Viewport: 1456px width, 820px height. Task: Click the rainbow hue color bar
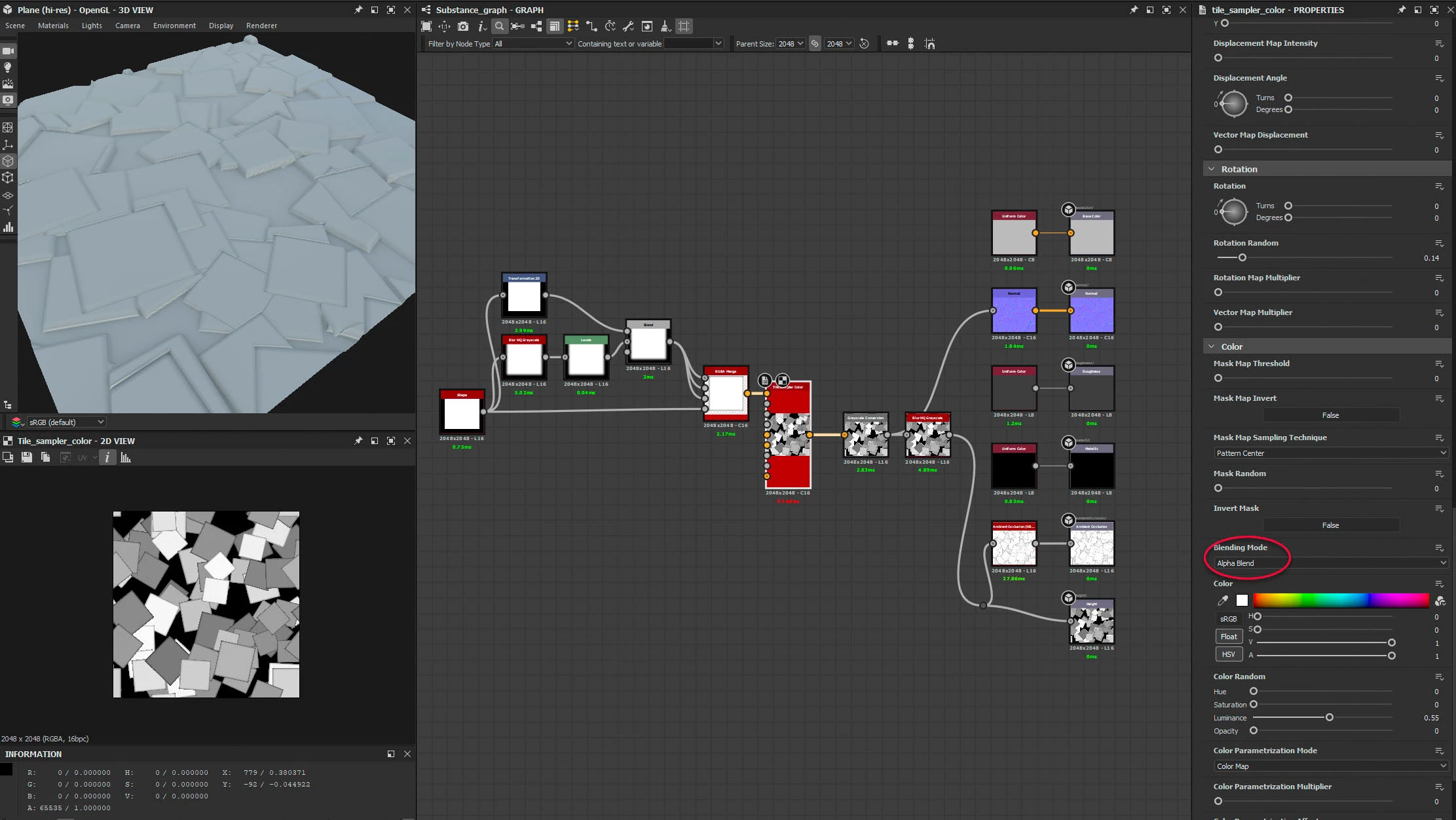coord(1340,600)
